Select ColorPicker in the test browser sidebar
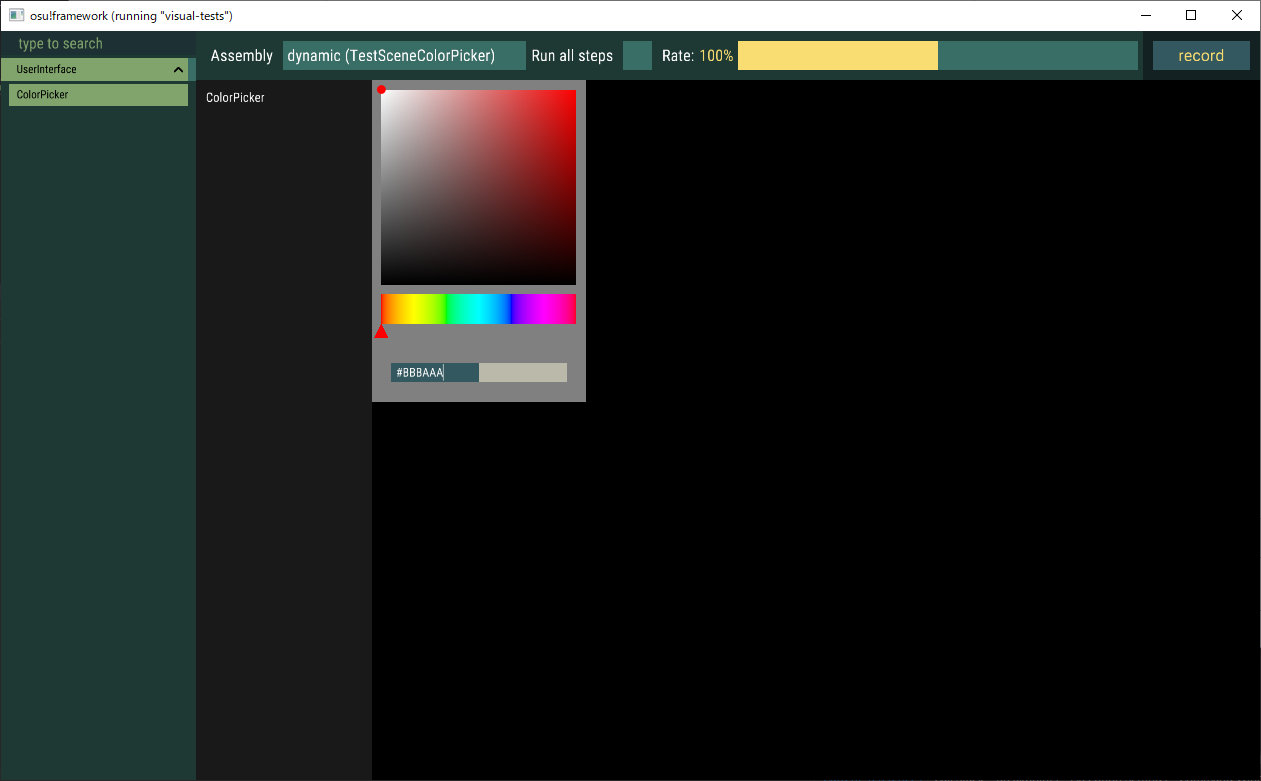 tap(97, 94)
